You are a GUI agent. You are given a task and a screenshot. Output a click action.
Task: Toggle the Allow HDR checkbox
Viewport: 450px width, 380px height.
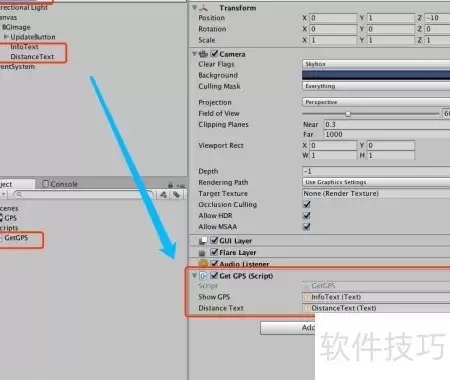307,216
